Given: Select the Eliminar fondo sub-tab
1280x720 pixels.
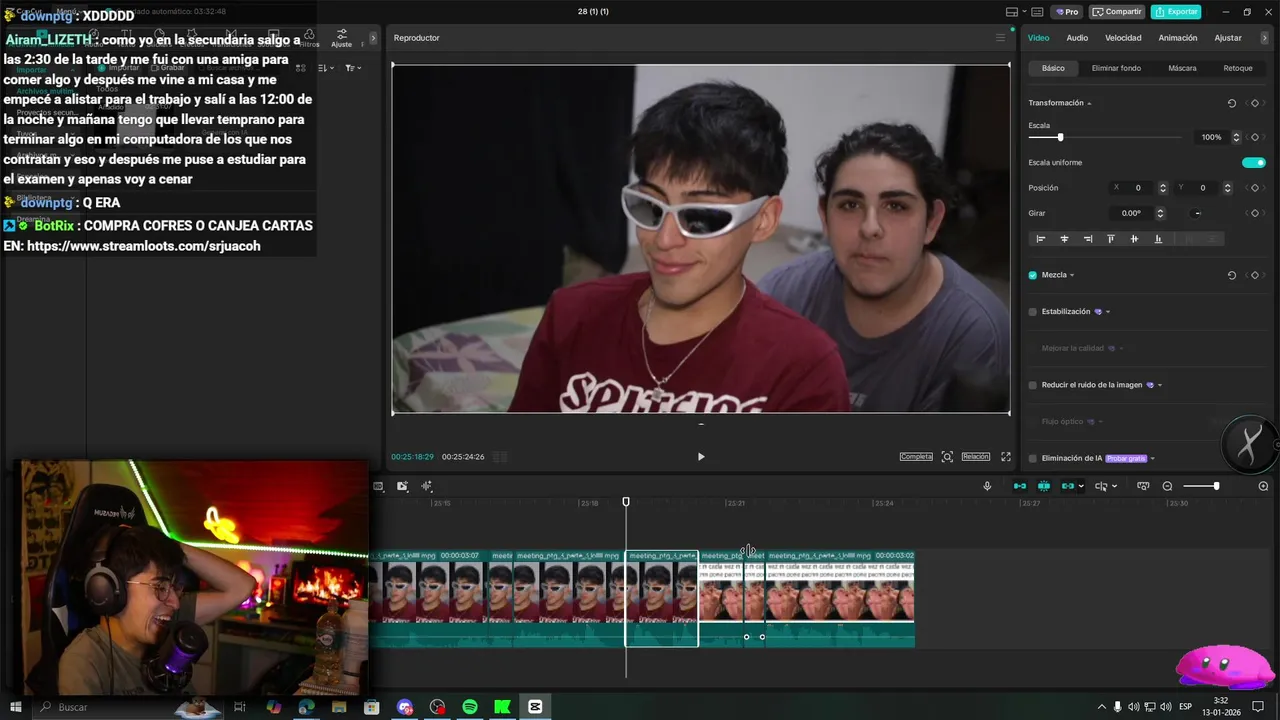Looking at the screenshot, I should coord(1116,68).
